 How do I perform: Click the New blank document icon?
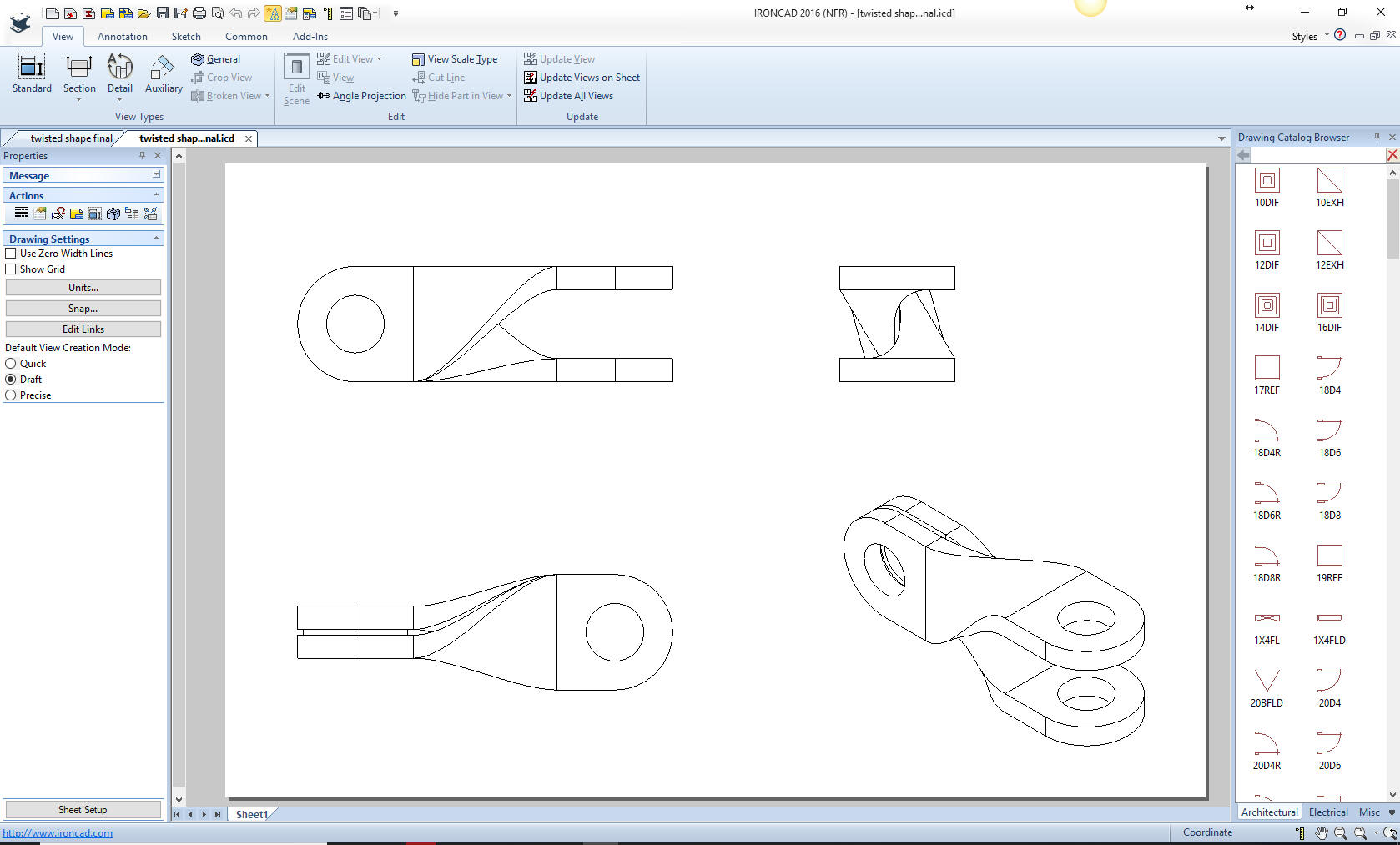[53, 13]
